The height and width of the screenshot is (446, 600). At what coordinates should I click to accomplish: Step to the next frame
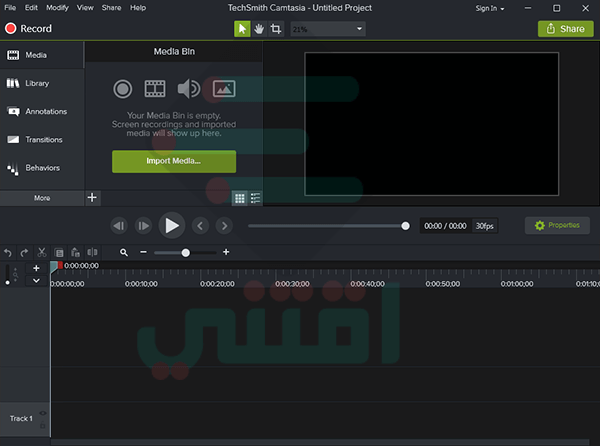tap(143, 226)
